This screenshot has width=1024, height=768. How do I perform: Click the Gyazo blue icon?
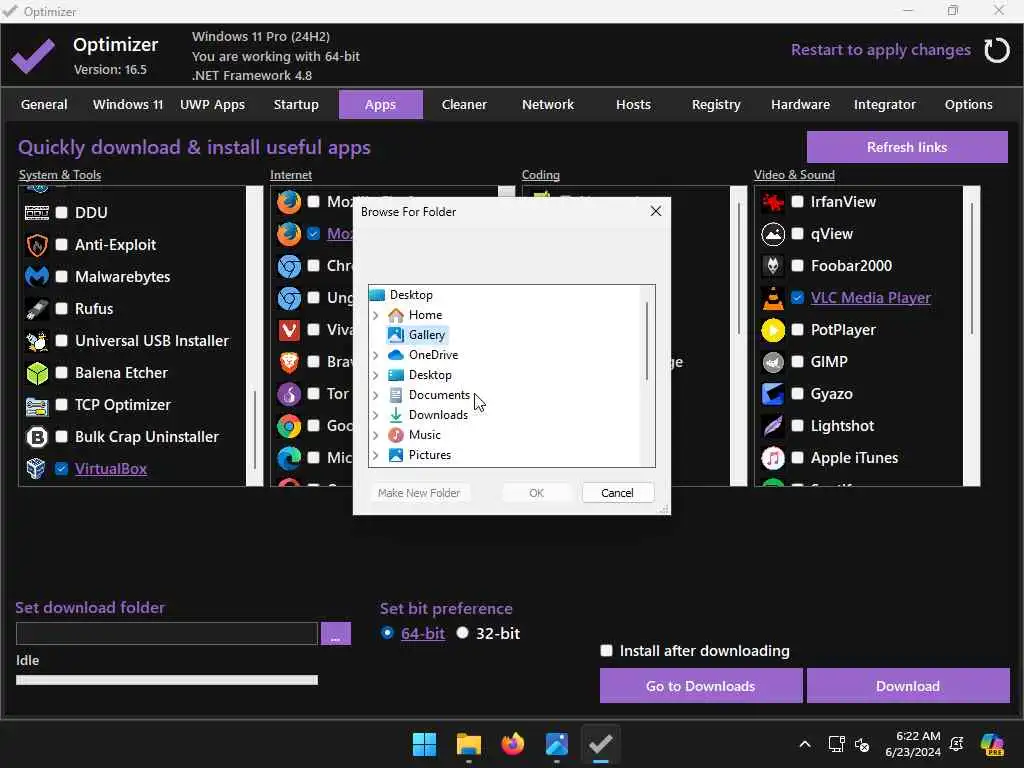coord(773,394)
